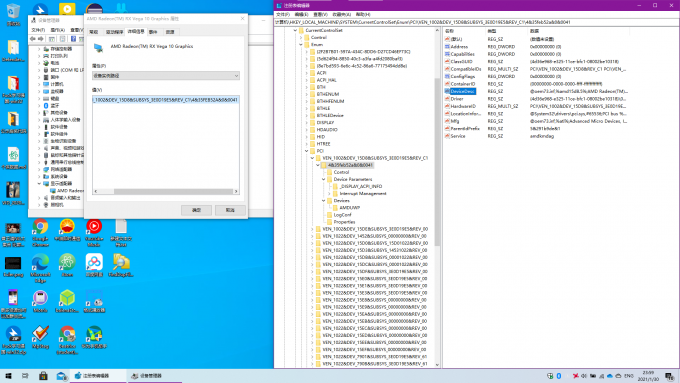Screen dimensions: 680x383
Task: Click the OK button in properties dialog
Action: tap(196, 210)
